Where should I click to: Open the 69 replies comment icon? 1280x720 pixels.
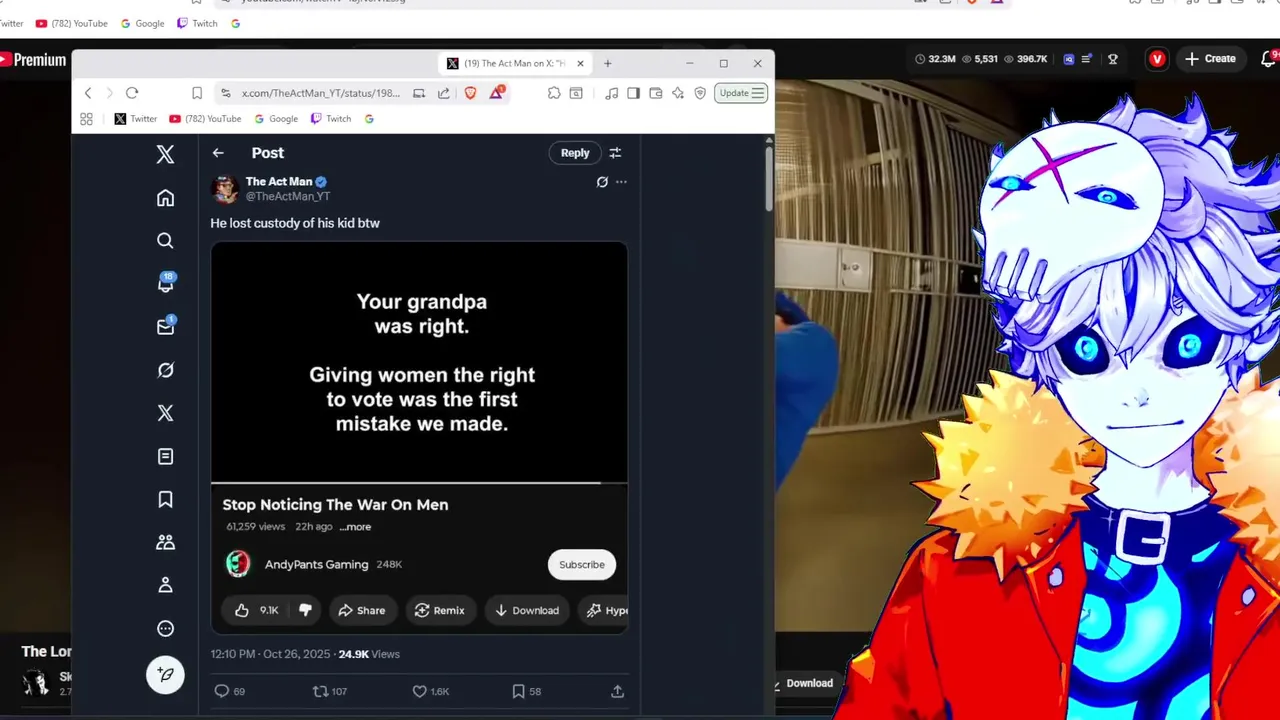[222, 691]
